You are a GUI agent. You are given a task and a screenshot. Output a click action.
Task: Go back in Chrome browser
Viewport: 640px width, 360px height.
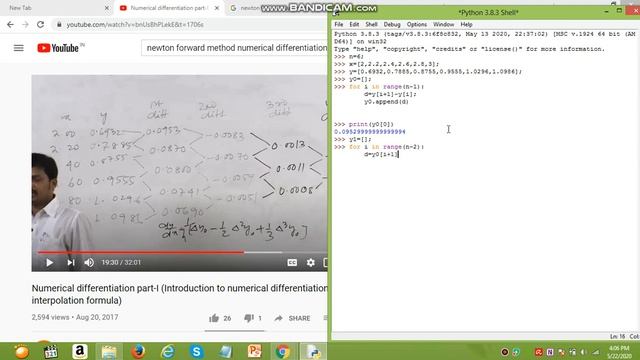tap(10, 24)
